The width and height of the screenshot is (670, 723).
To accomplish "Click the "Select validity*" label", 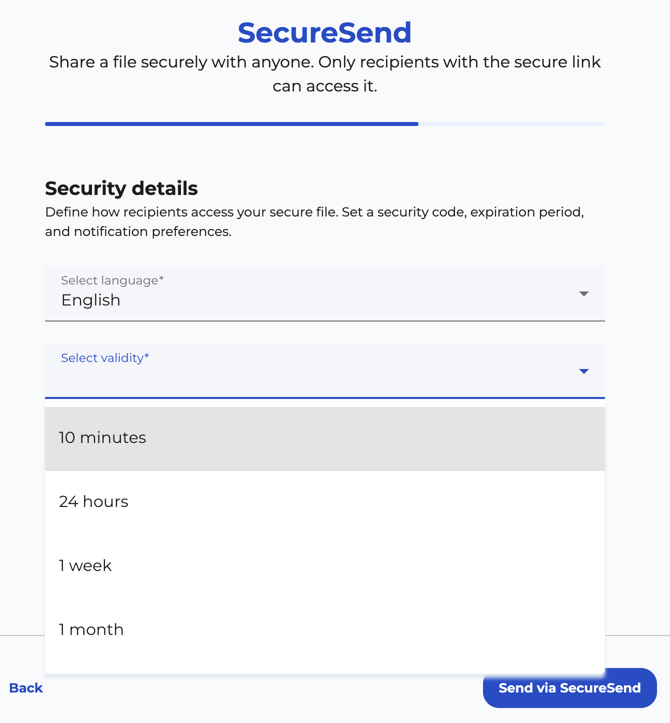I will pyautogui.click(x=105, y=358).
